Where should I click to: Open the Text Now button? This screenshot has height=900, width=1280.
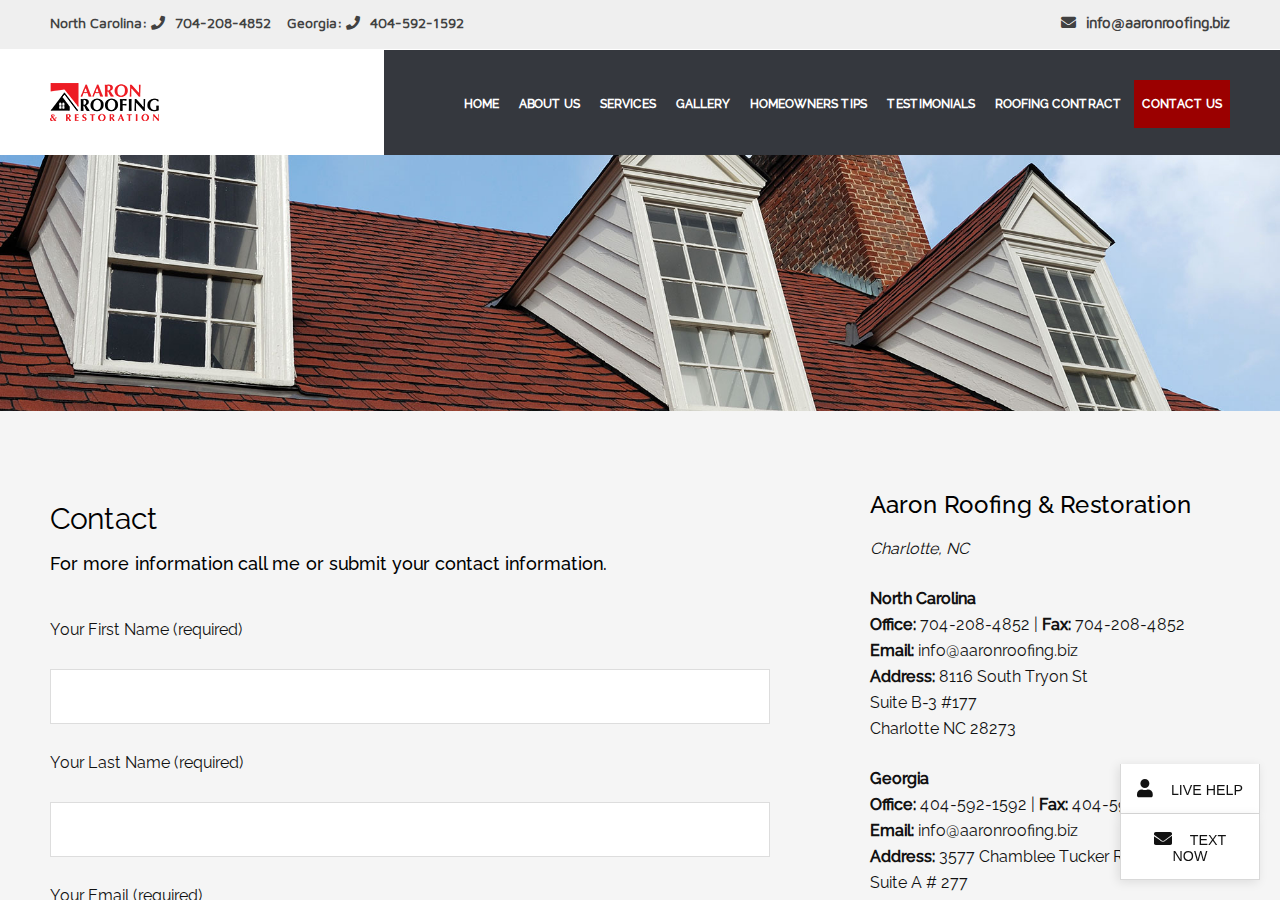pos(1190,847)
